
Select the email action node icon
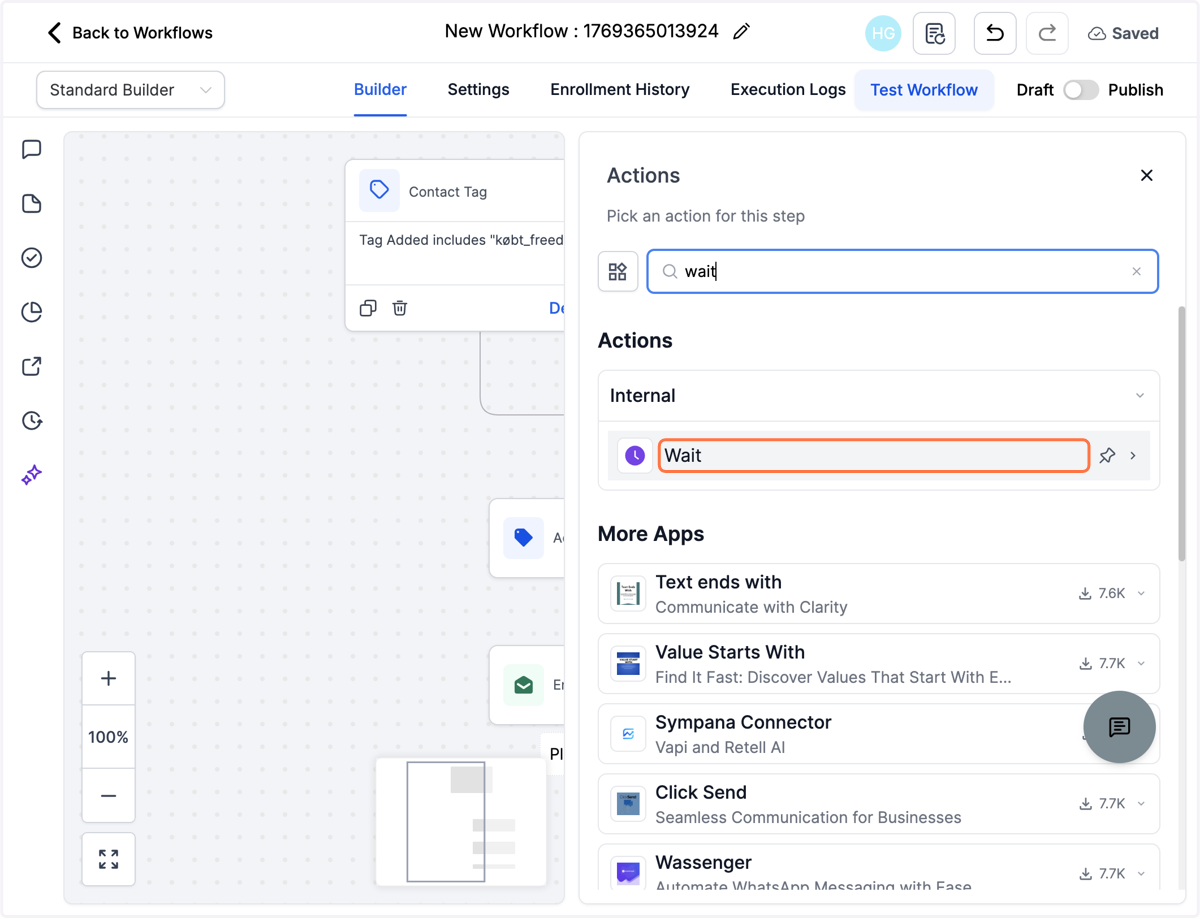pos(523,685)
